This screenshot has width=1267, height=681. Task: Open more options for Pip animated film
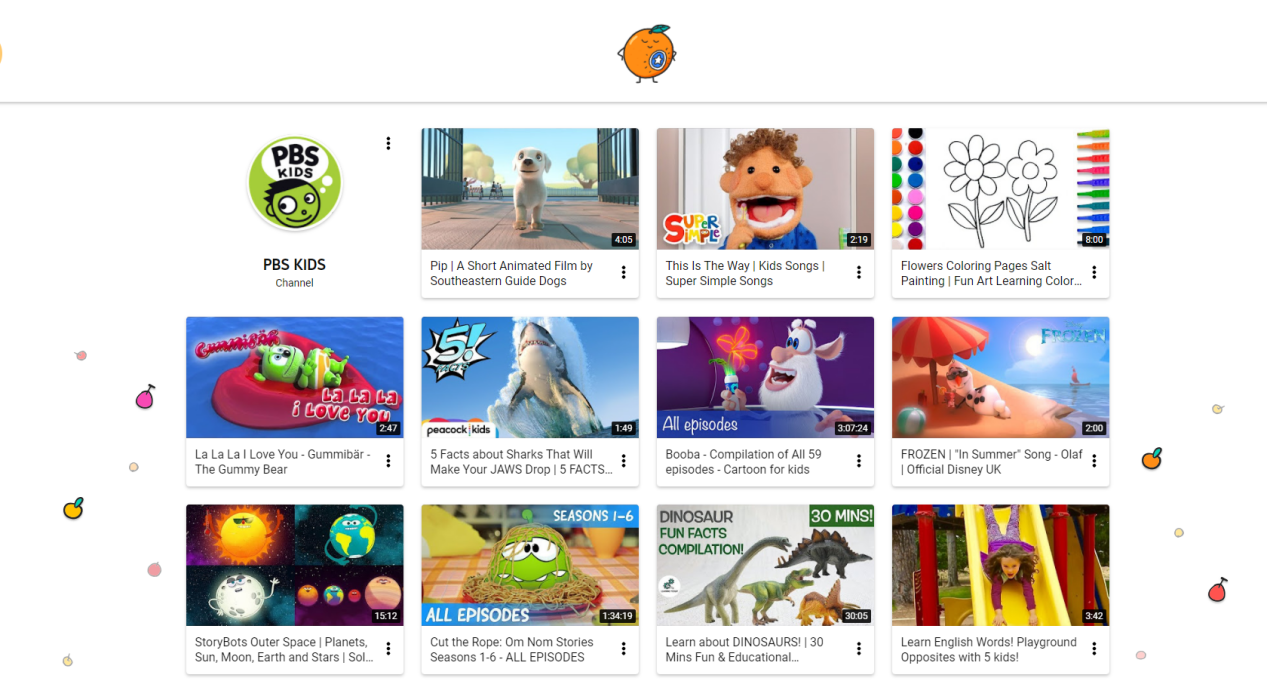[623, 272]
